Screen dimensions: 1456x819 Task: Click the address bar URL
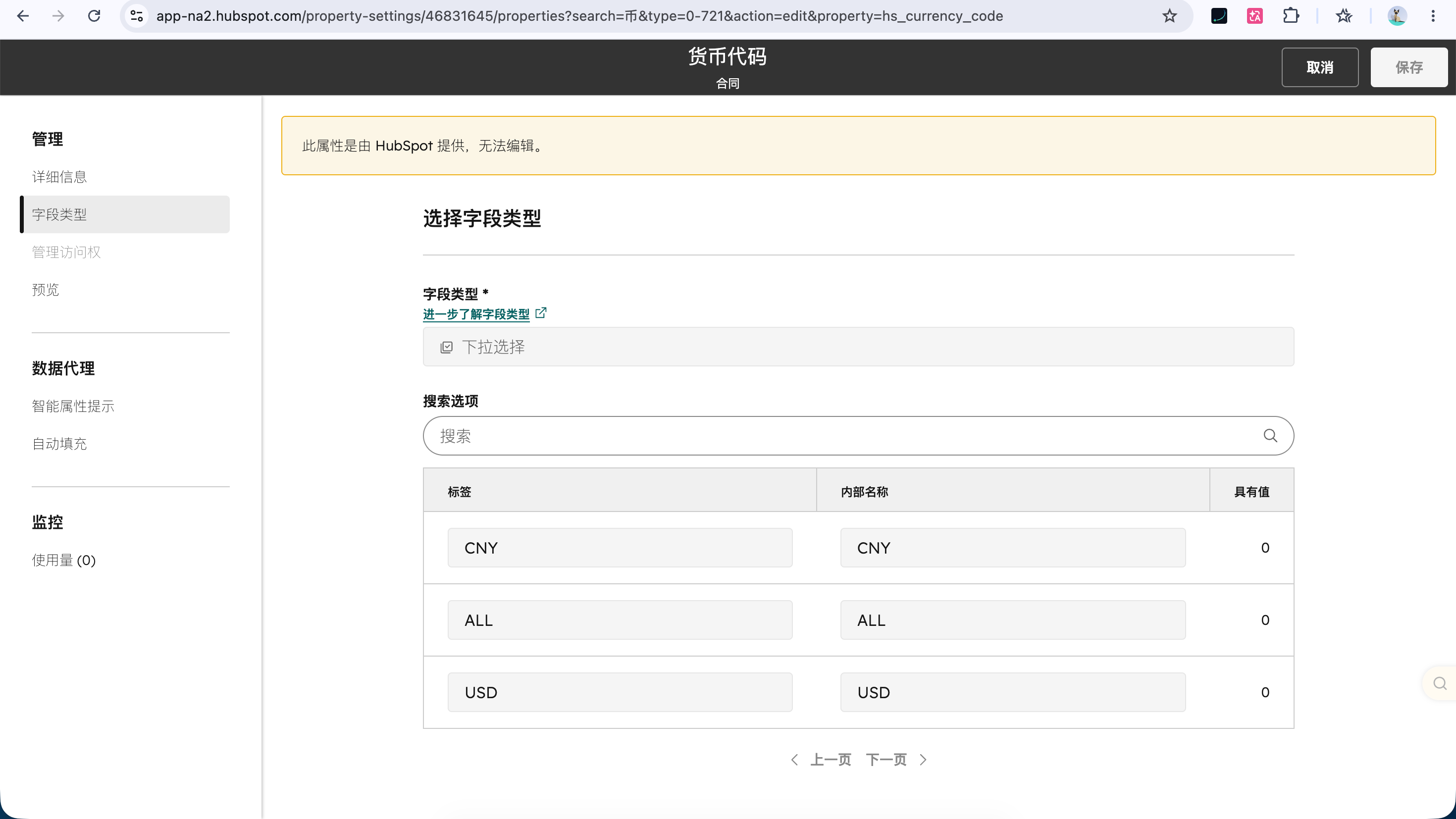click(x=579, y=16)
